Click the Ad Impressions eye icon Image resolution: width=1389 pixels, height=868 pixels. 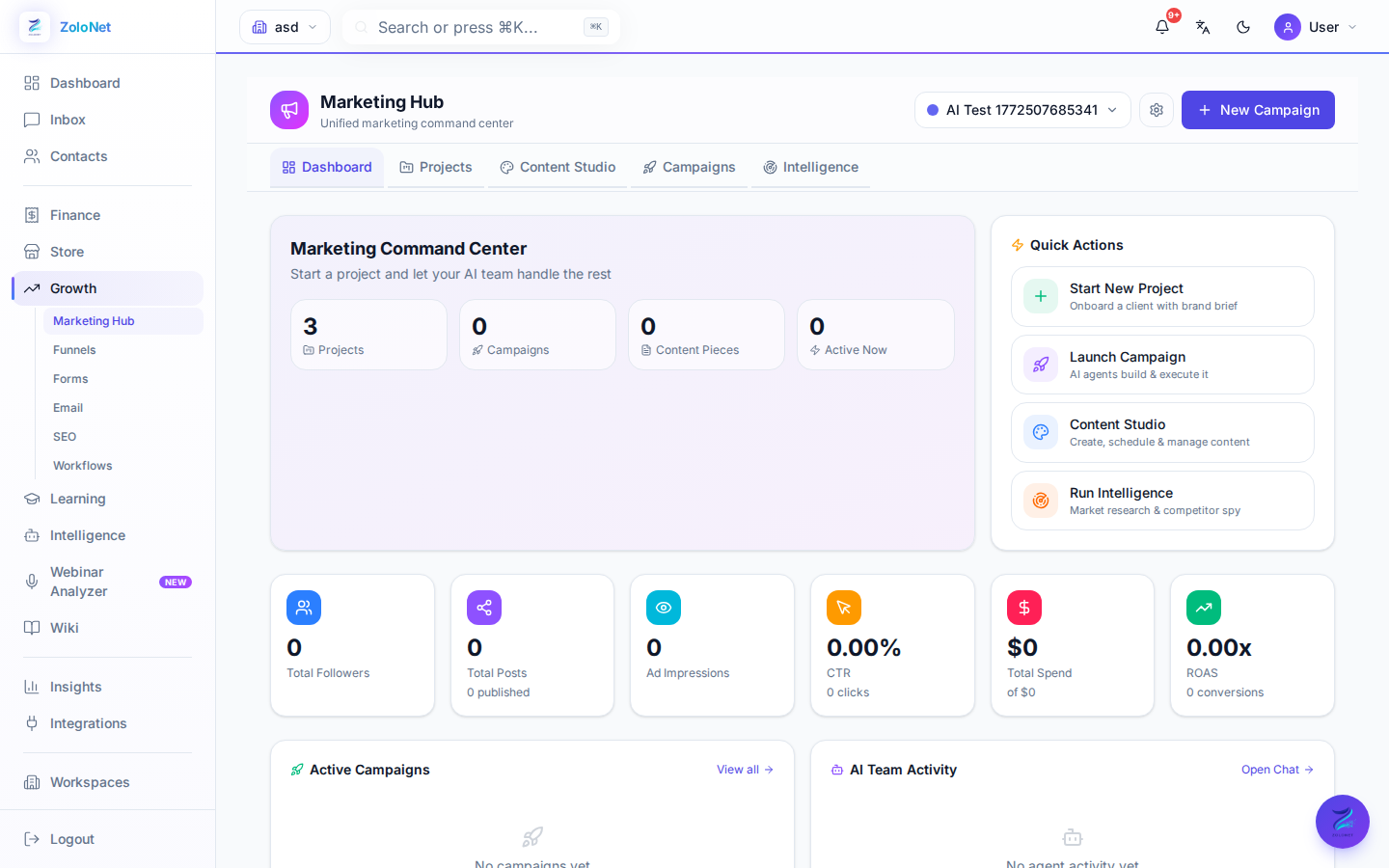[664, 608]
